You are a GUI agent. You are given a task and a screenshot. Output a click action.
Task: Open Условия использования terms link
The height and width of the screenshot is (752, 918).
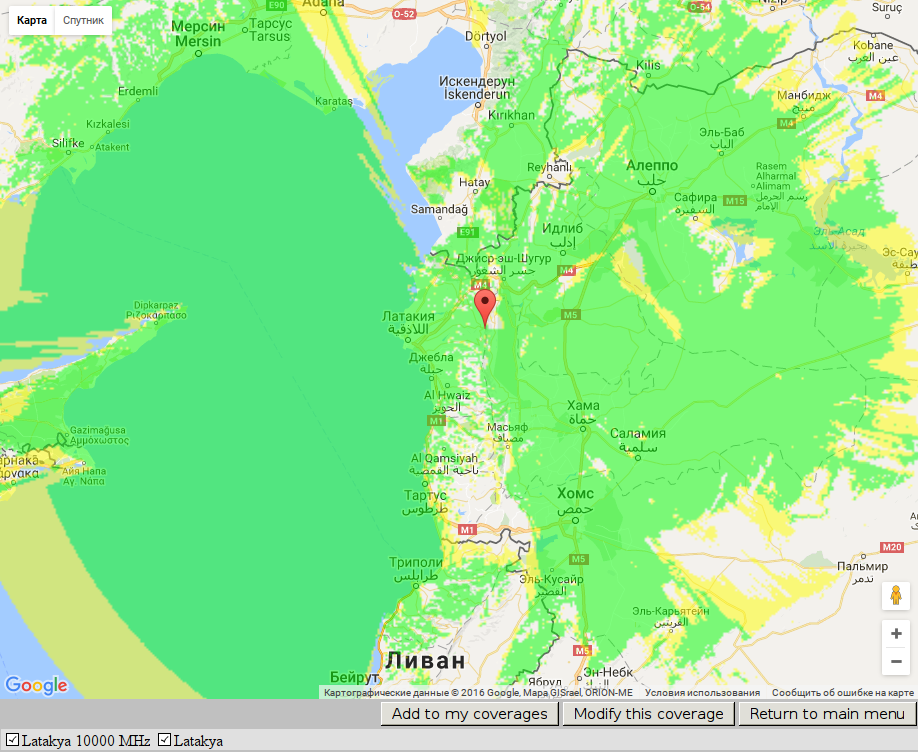coord(702,692)
